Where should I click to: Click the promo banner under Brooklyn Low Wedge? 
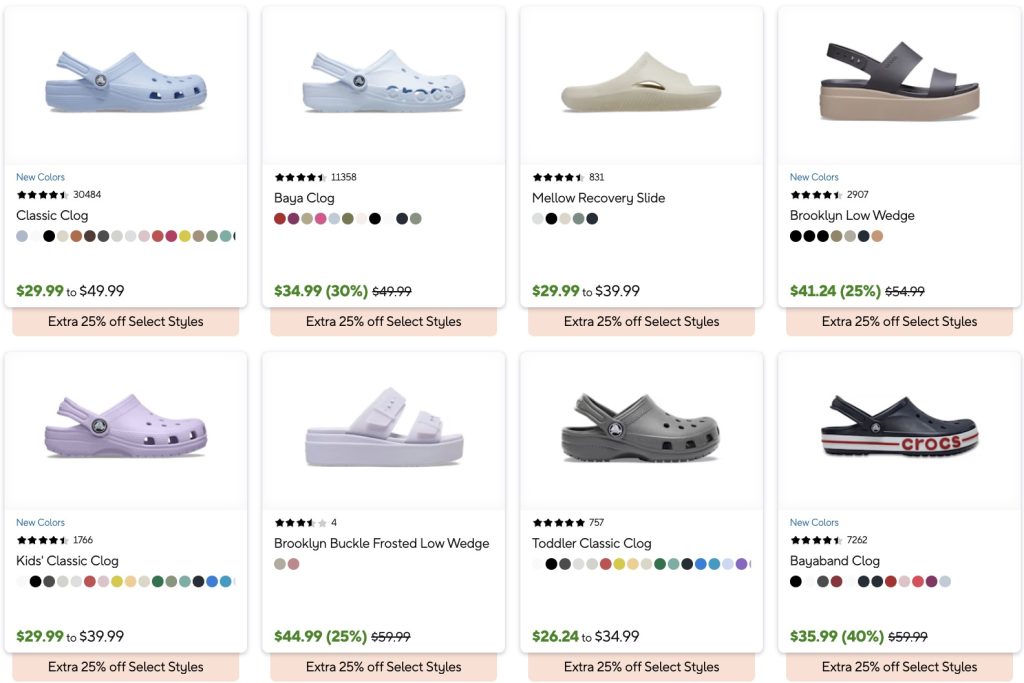(x=899, y=321)
